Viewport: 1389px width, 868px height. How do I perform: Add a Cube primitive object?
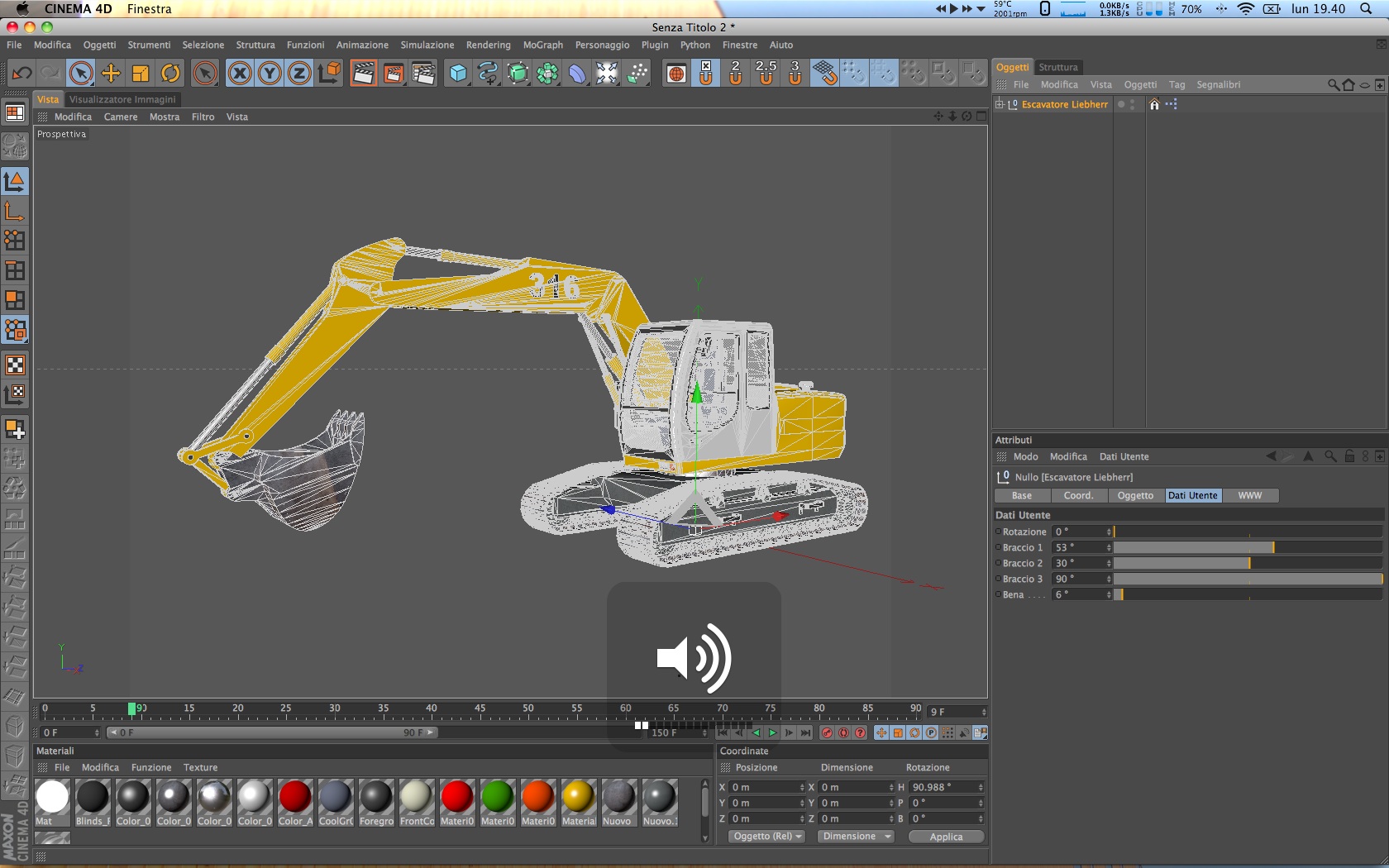point(458,74)
